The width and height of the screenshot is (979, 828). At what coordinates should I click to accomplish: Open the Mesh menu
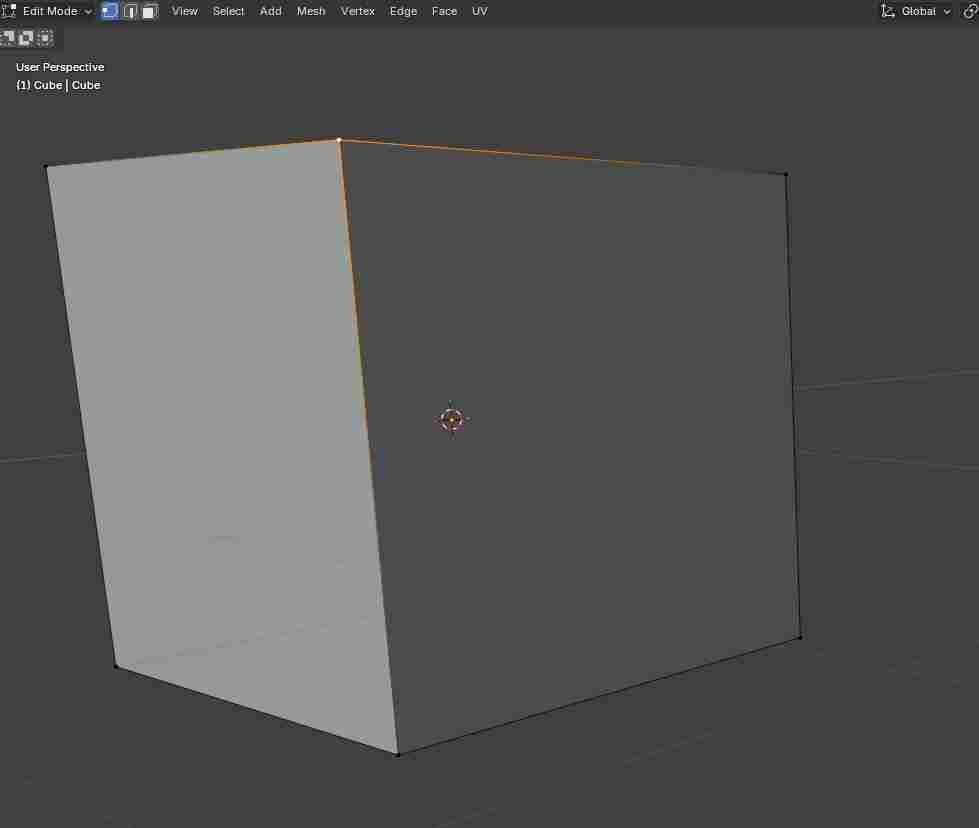311,11
